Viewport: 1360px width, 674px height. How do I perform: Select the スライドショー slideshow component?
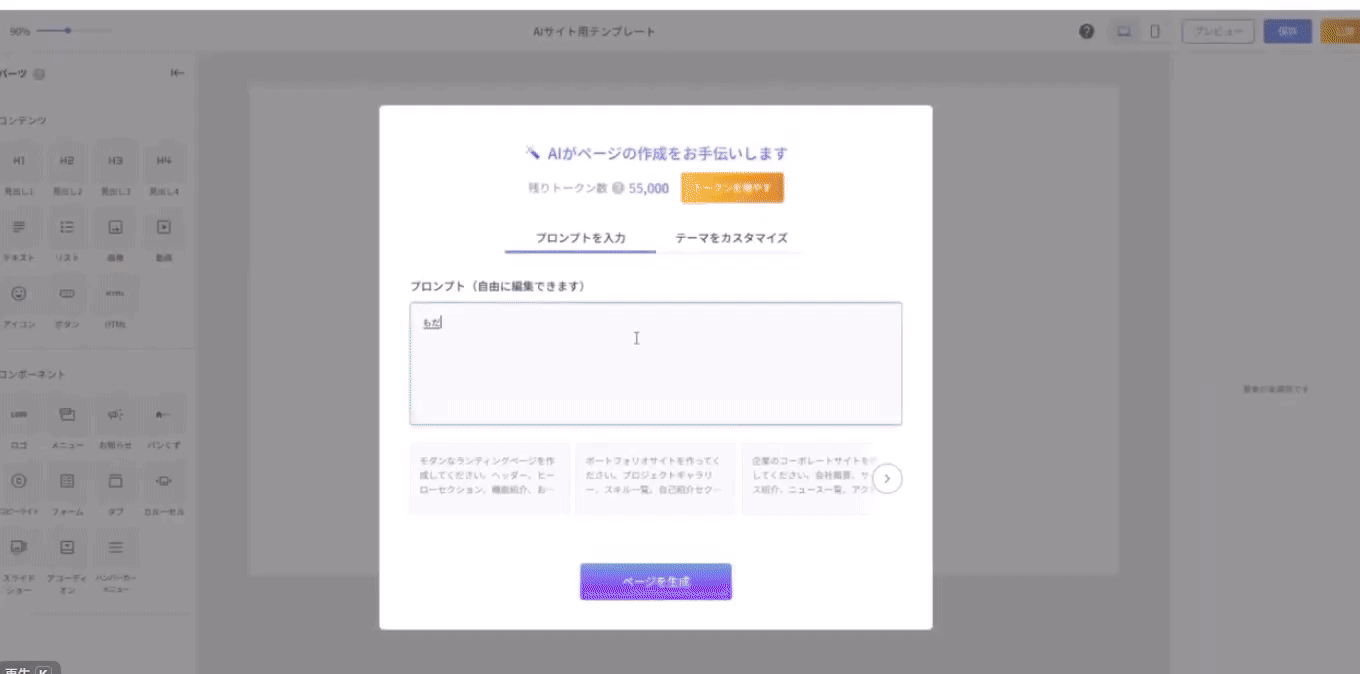tap(19, 547)
